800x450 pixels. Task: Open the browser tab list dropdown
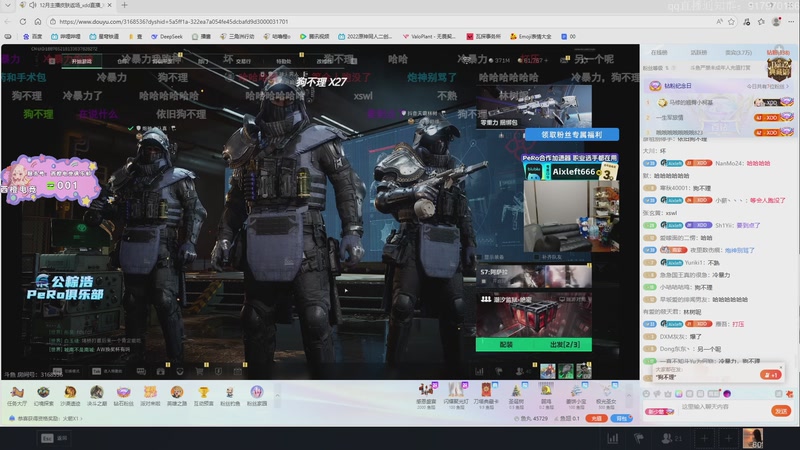(8, 5)
